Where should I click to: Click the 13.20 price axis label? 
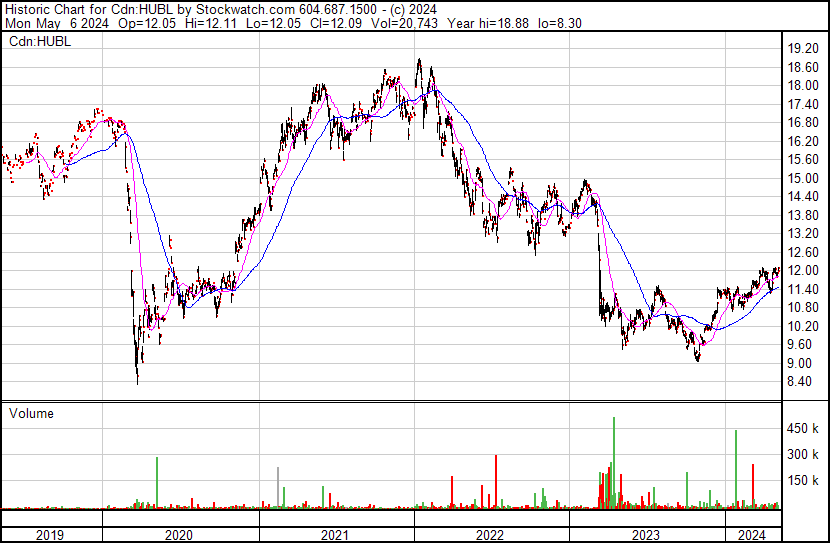point(803,233)
